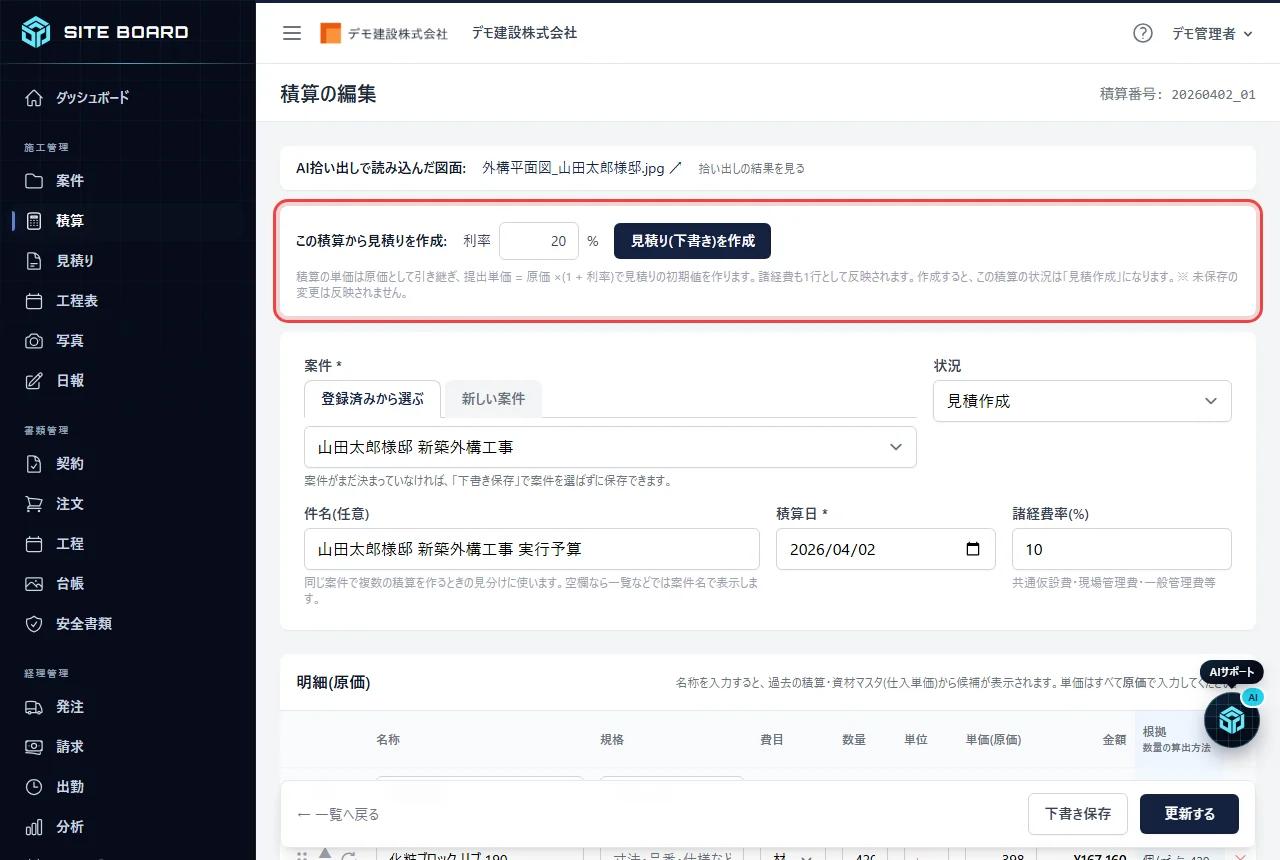The image size is (1280, 860).
Task: Open the hamburger menu icon
Action: (292, 33)
